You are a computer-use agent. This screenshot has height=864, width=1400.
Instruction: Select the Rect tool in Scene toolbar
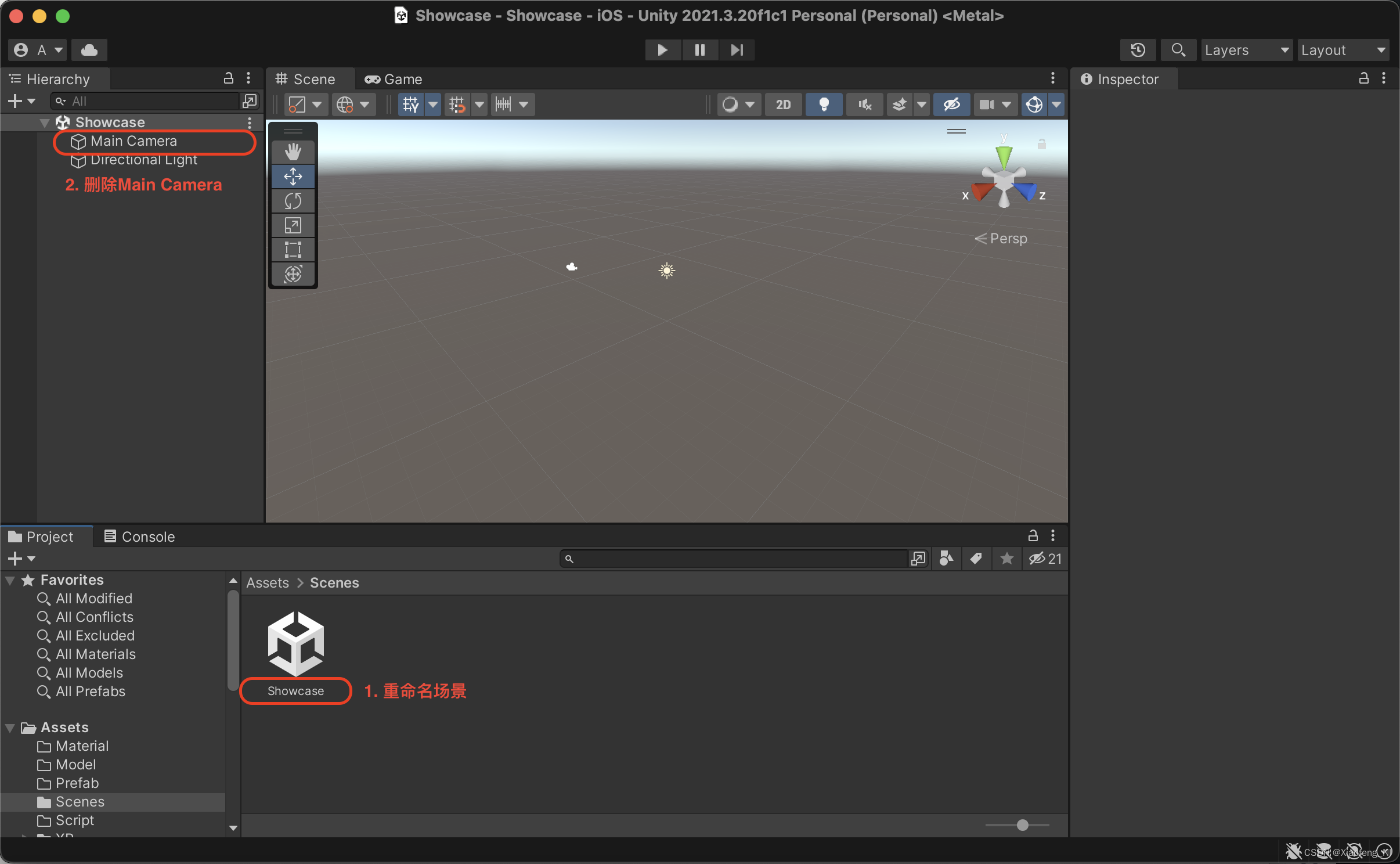point(293,250)
